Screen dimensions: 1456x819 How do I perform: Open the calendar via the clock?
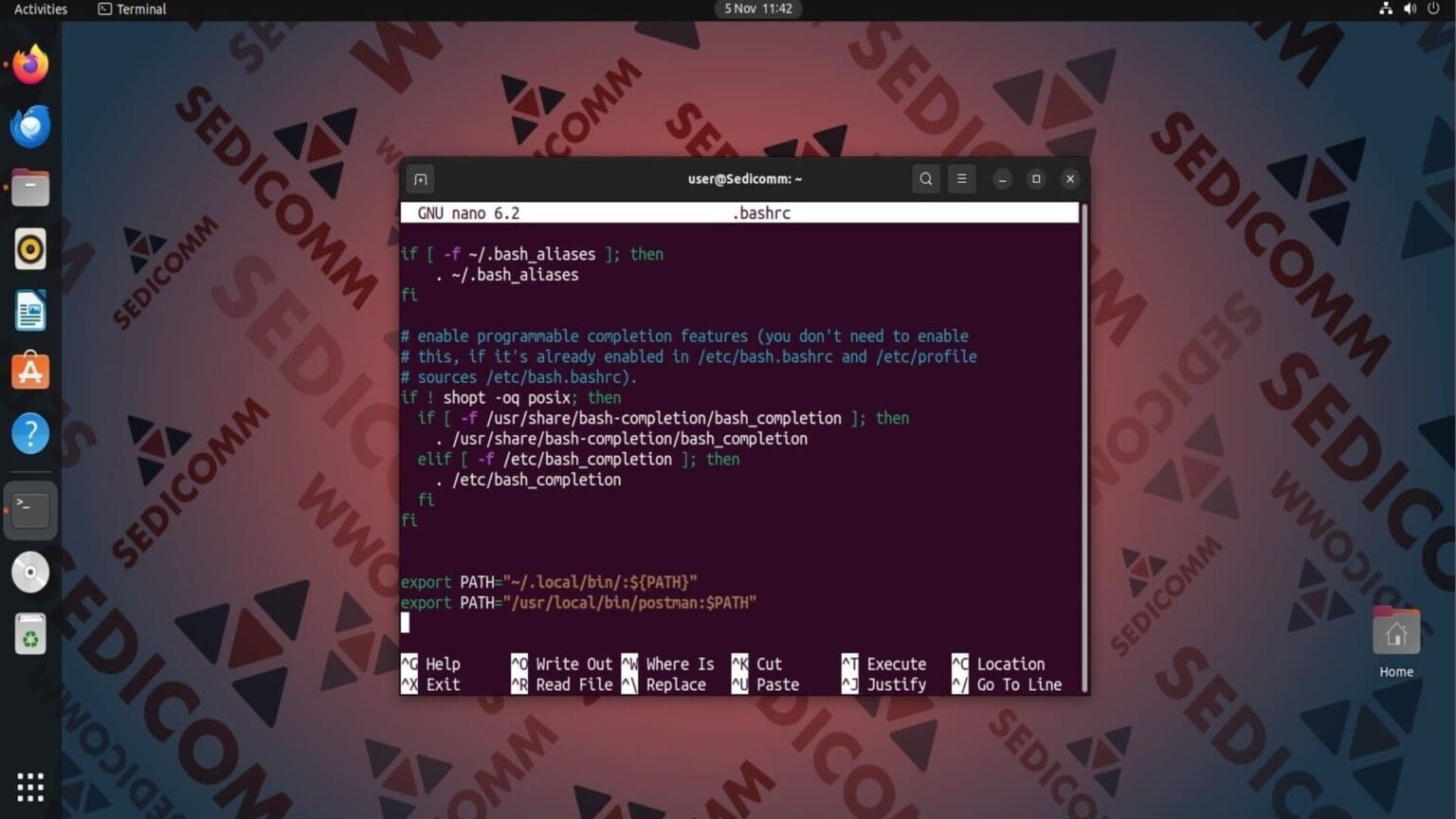[757, 9]
